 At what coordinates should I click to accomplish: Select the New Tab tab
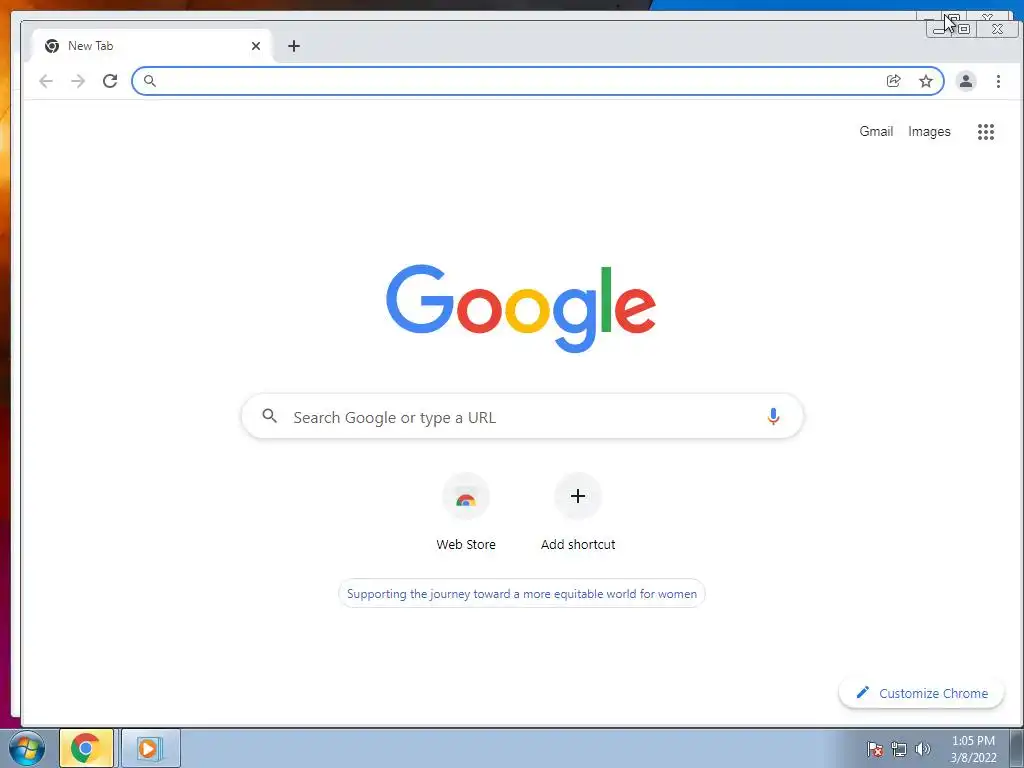pyautogui.click(x=152, y=46)
